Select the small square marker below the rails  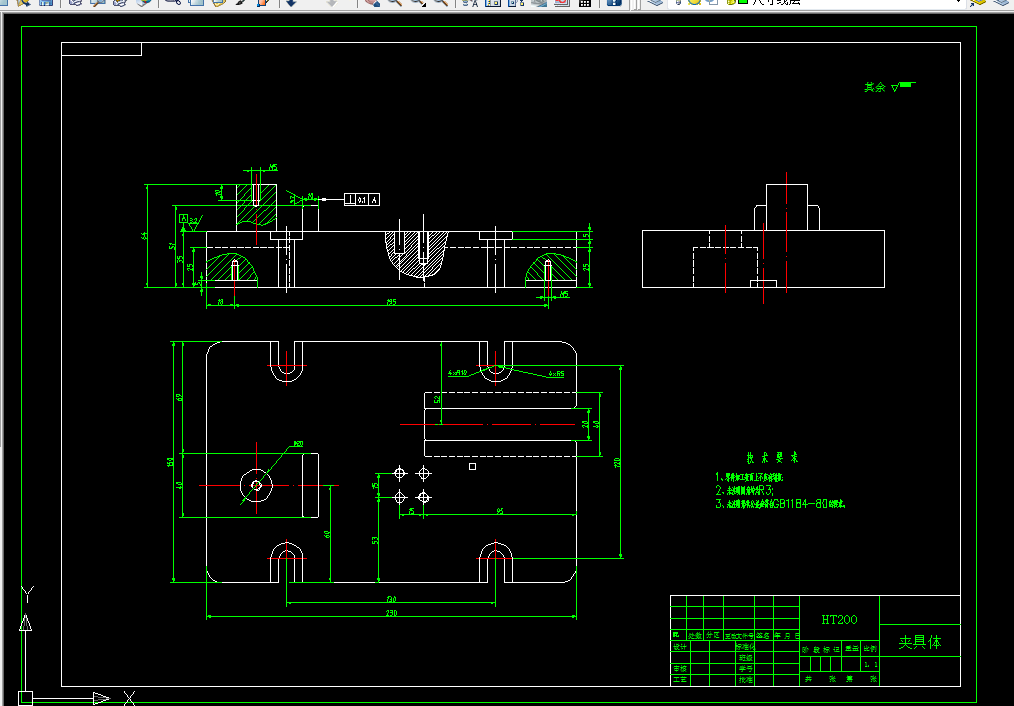[473, 466]
